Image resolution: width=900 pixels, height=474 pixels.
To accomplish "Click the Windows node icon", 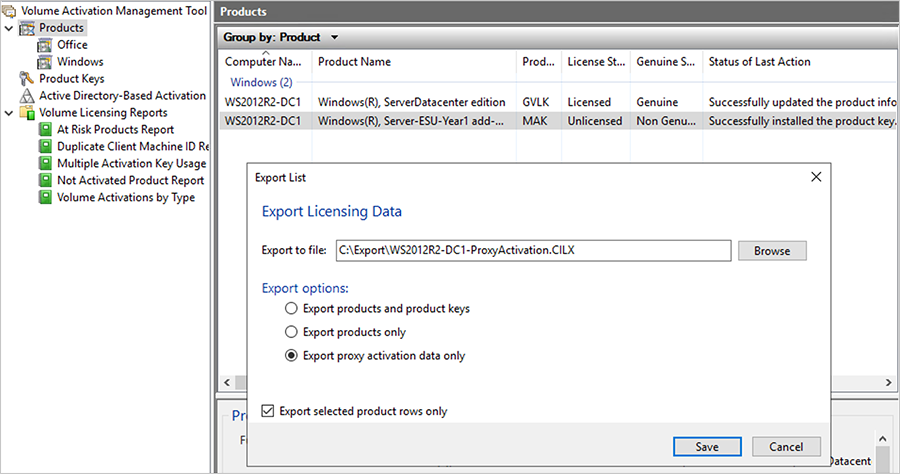I will (45, 62).
